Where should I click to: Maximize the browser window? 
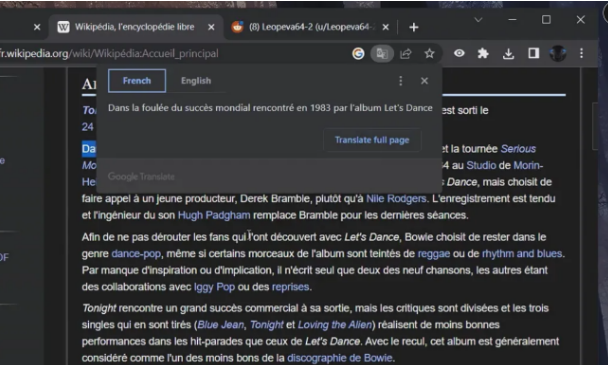tap(546, 19)
